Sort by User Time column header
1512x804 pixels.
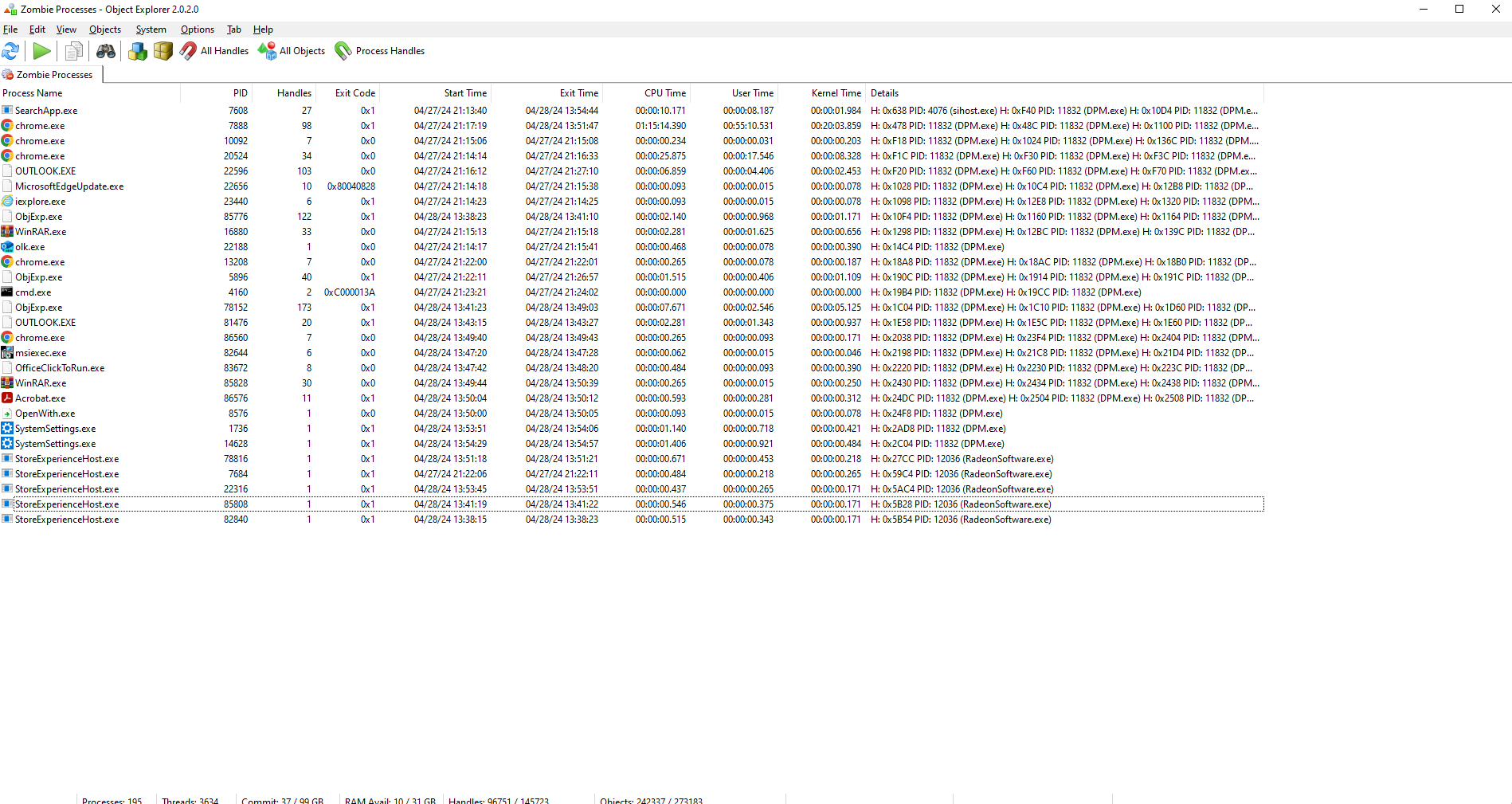[x=734, y=93]
